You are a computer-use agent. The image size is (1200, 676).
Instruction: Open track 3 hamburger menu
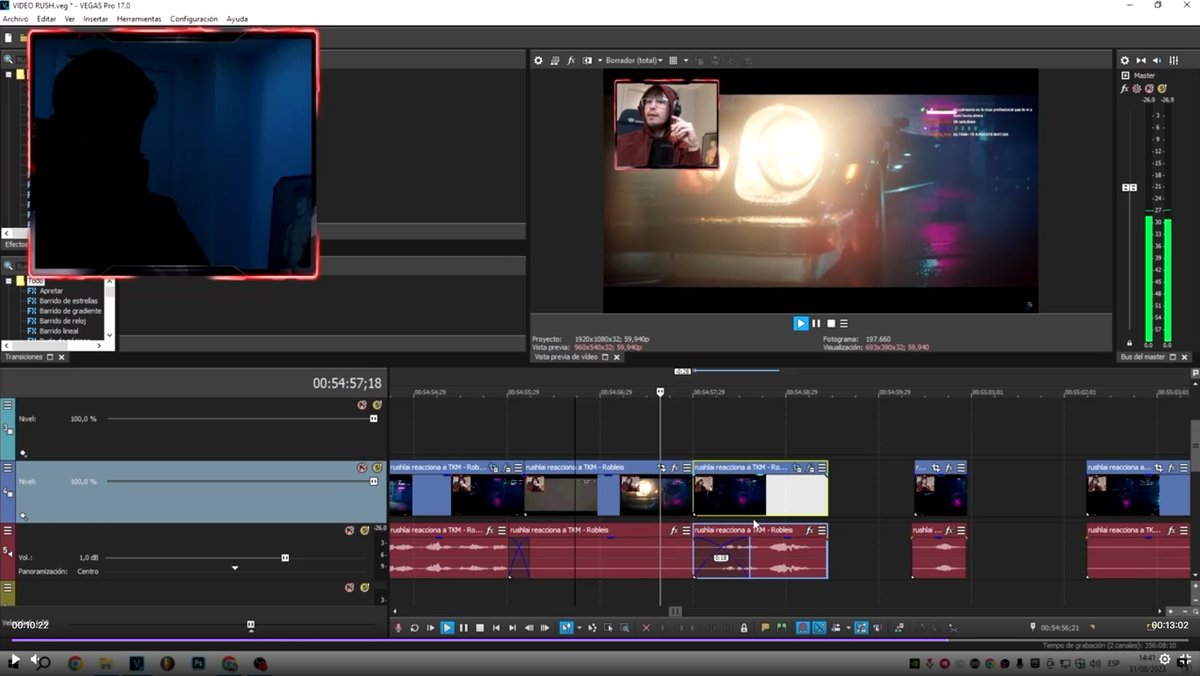pyautogui.click(x=8, y=405)
